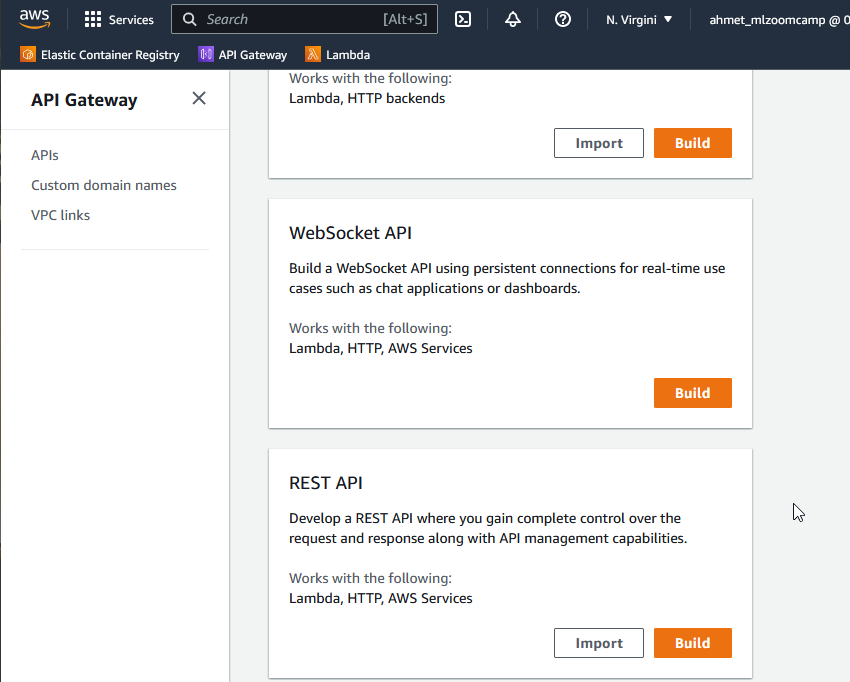Image resolution: width=850 pixels, height=682 pixels.
Task: Click the API Gateway favorite icon
Action: (x=205, y=54)
